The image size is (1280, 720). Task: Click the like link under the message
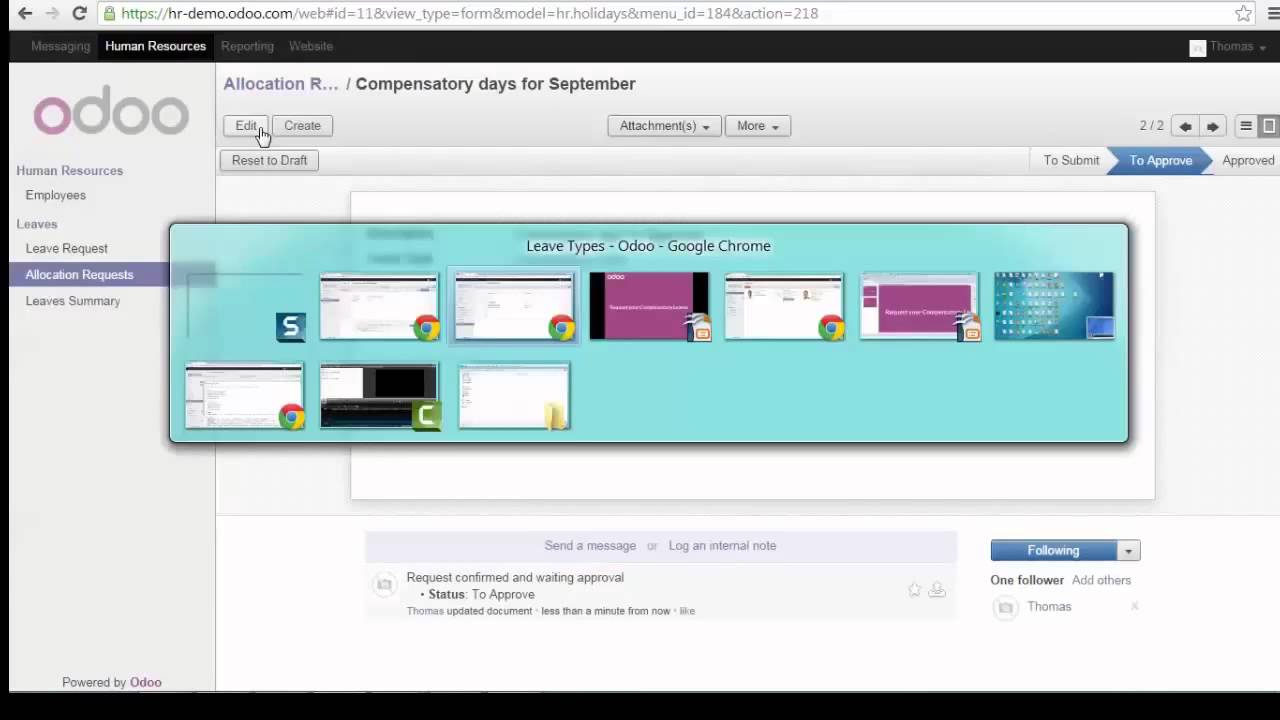pyautogui.click(x=687, y=611)
